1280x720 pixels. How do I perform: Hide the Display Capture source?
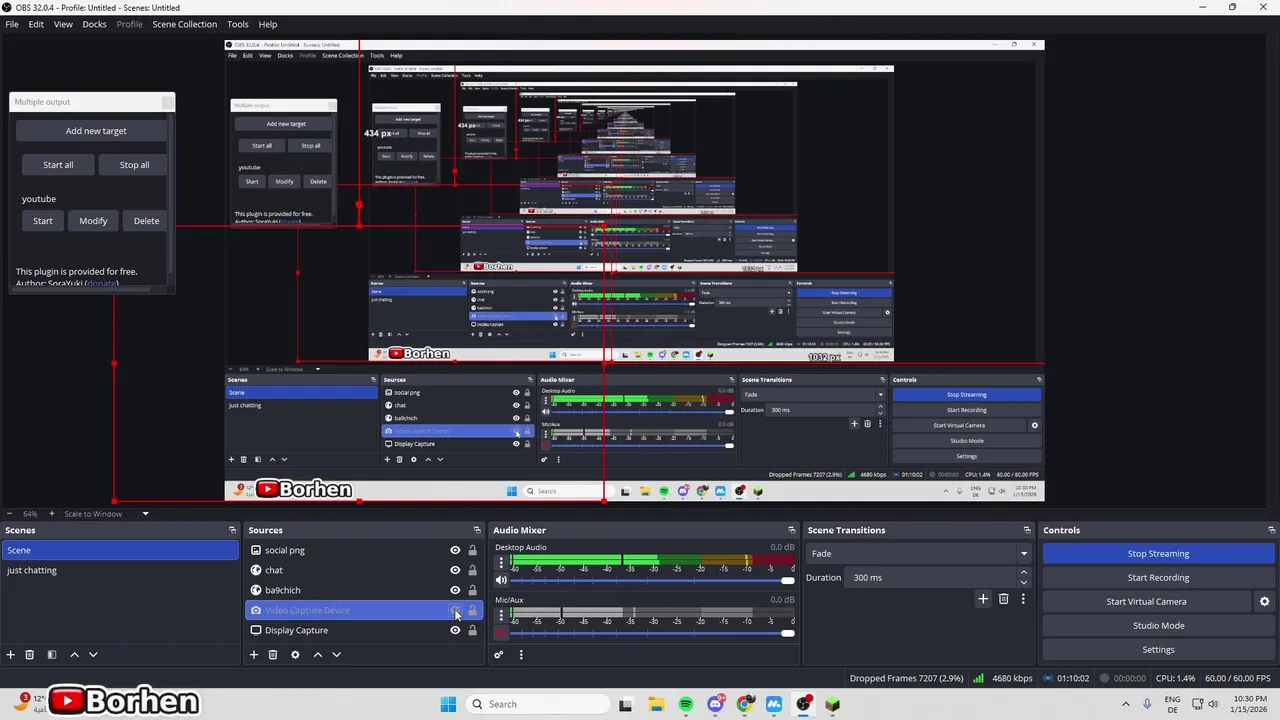coord(455,630)
